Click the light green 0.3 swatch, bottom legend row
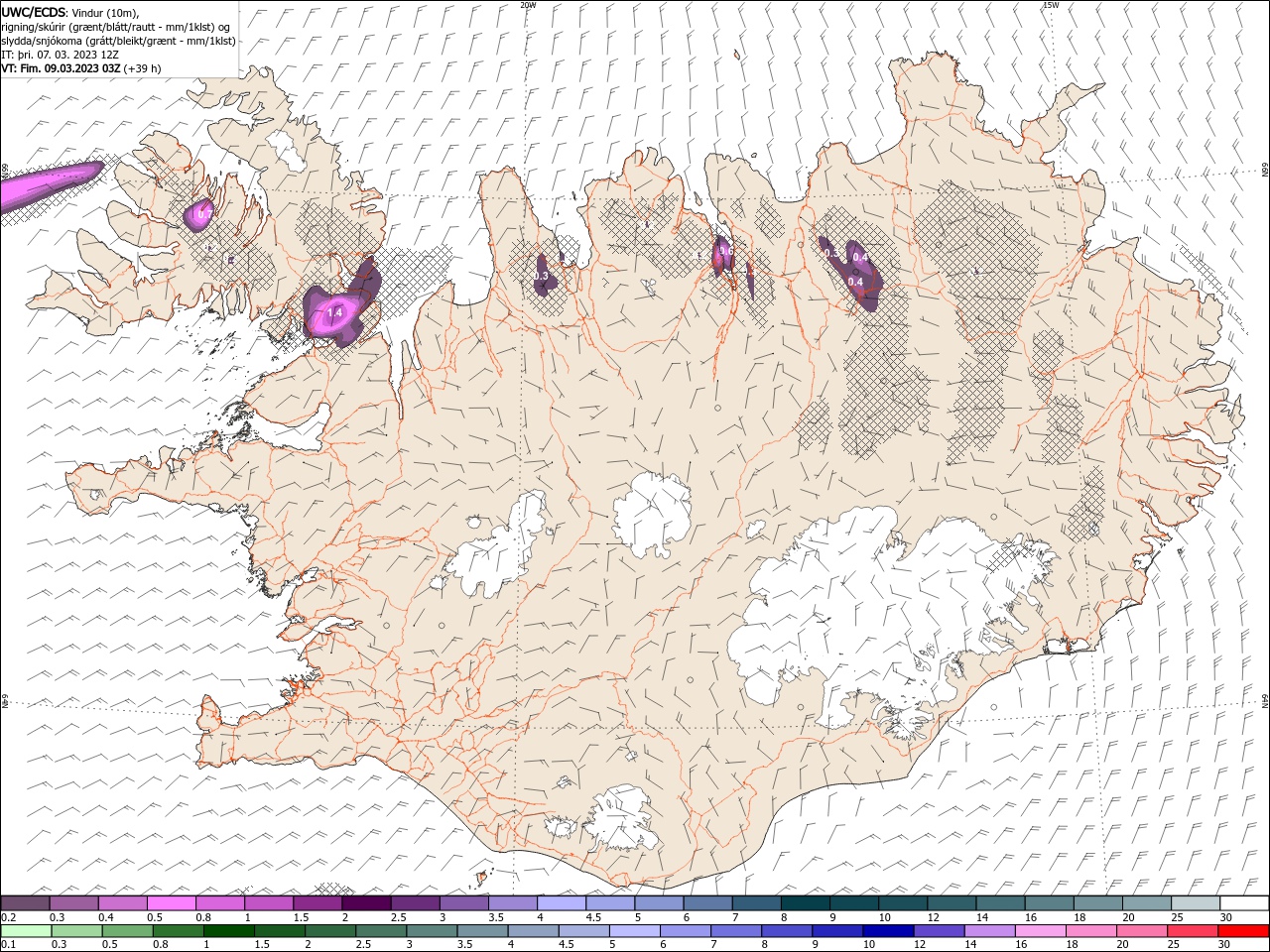Screen dimensions: 1270x952 pos(76,931)
